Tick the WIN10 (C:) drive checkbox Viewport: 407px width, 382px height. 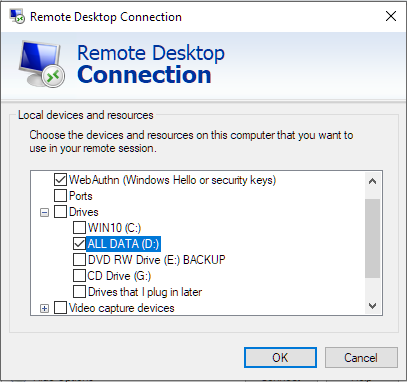point(79,228)
